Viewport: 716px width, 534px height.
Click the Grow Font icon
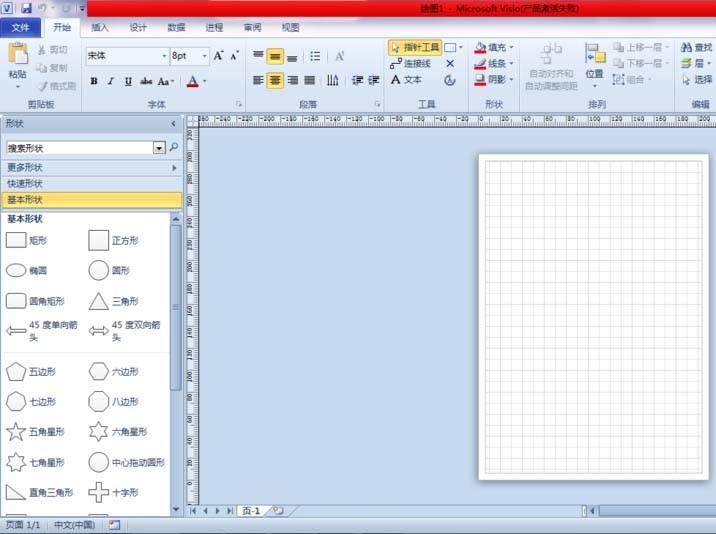tap(218, 56)
